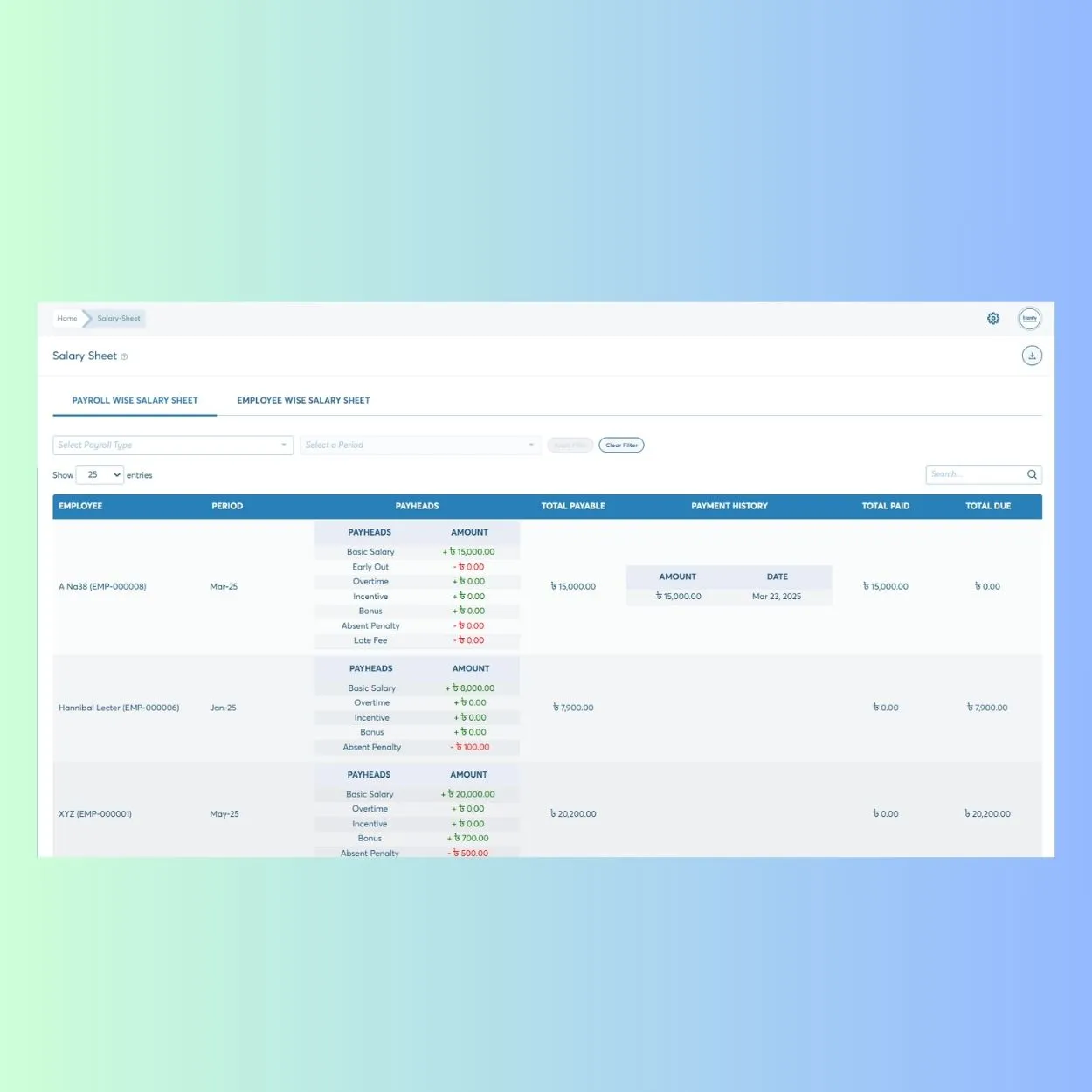Click the Salary-Sheet breadcrumb item
The image size is (1092, 1092).
(x=118, y=318)
